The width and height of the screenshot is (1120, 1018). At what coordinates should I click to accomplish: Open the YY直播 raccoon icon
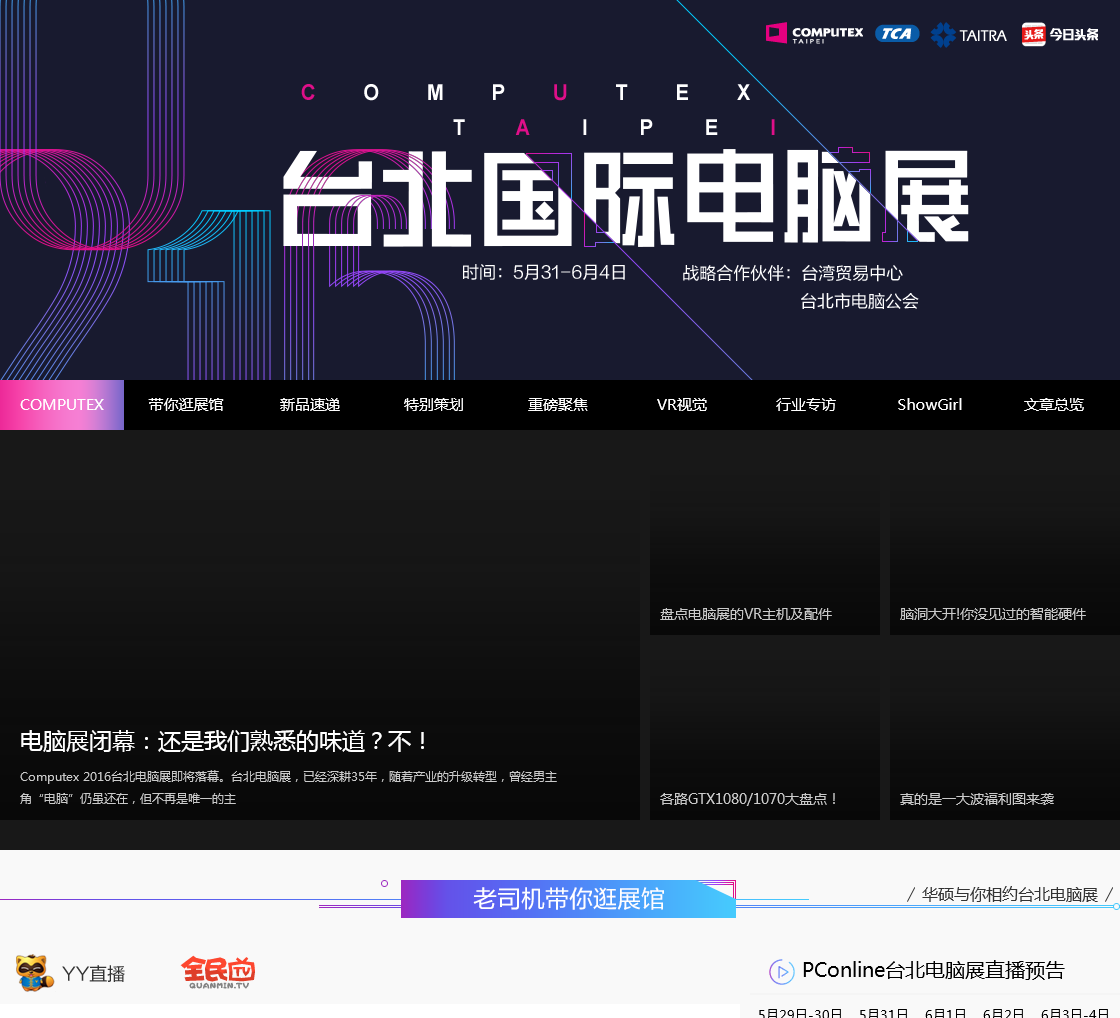[34, 972]
